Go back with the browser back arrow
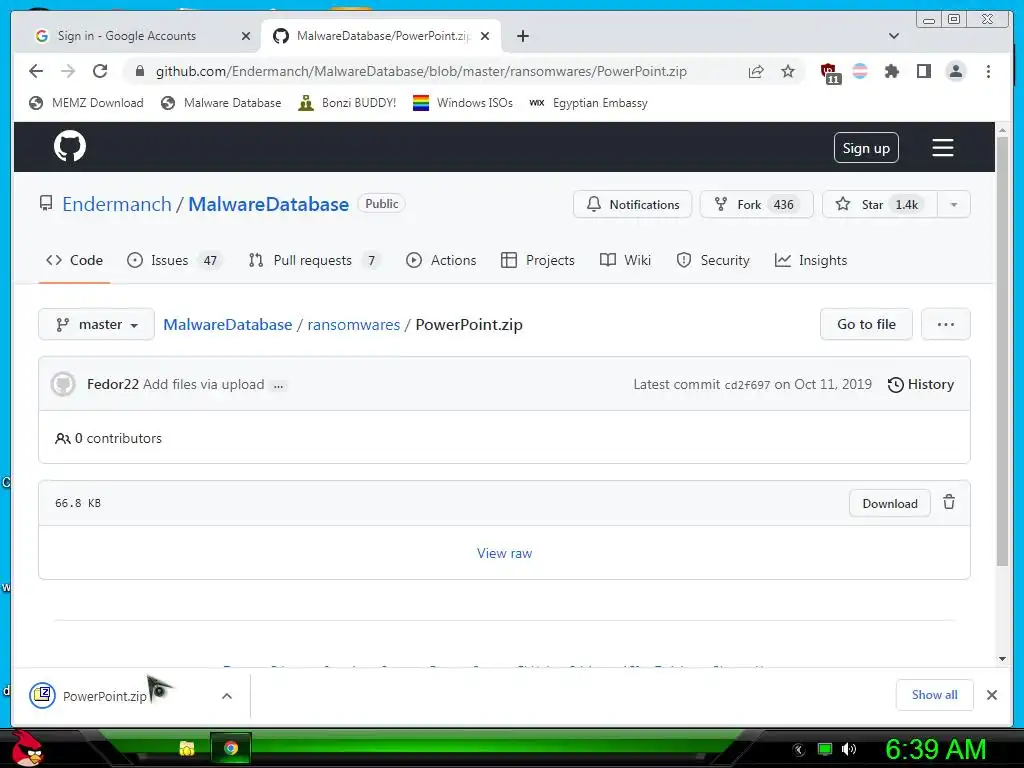 coord(36,71)
